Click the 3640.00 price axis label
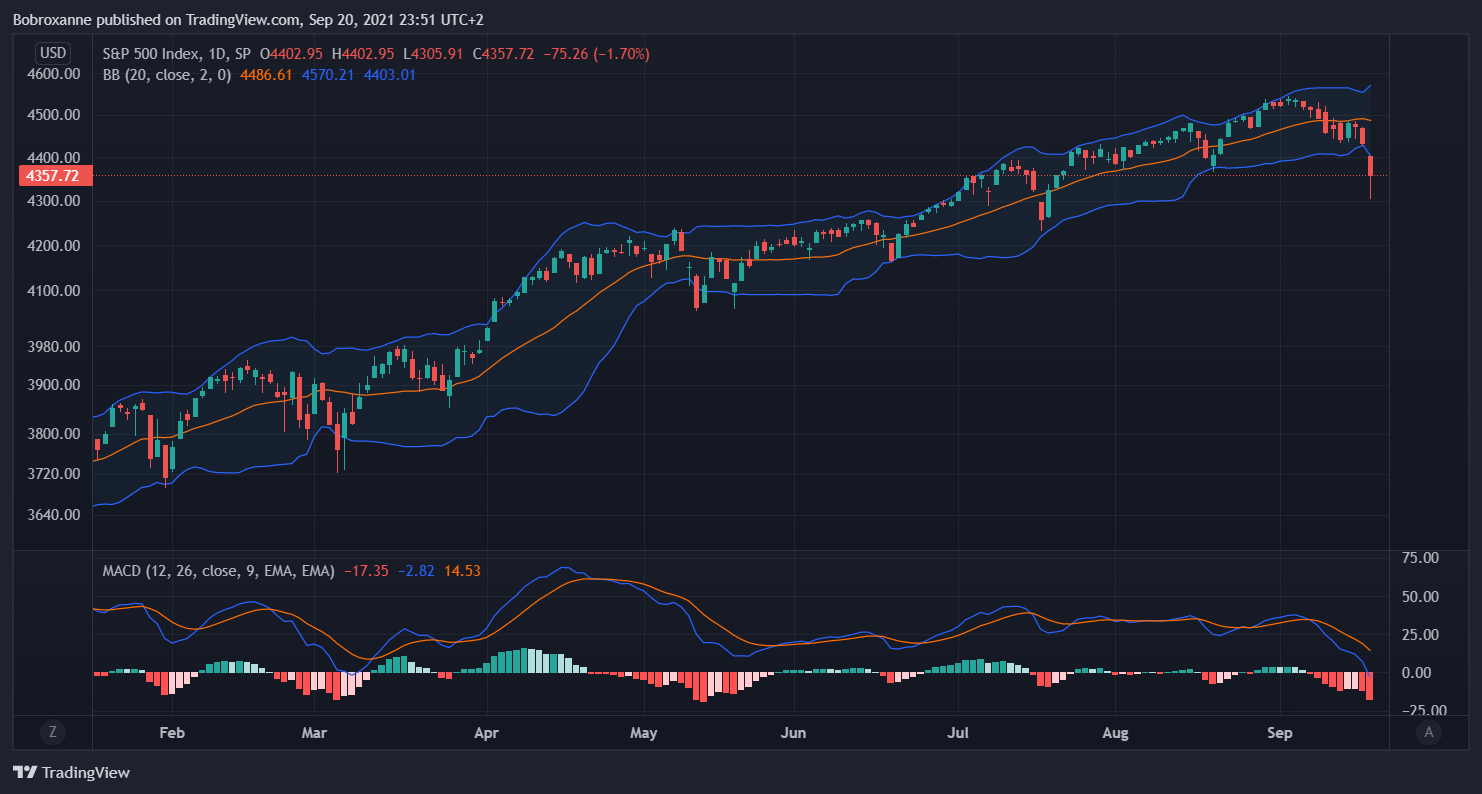The image size is (1482, 794). coord(53,515)
